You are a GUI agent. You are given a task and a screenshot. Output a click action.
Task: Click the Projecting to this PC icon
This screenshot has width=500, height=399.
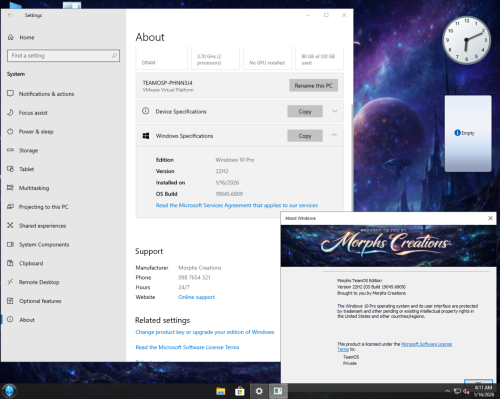tap(10, 207)
